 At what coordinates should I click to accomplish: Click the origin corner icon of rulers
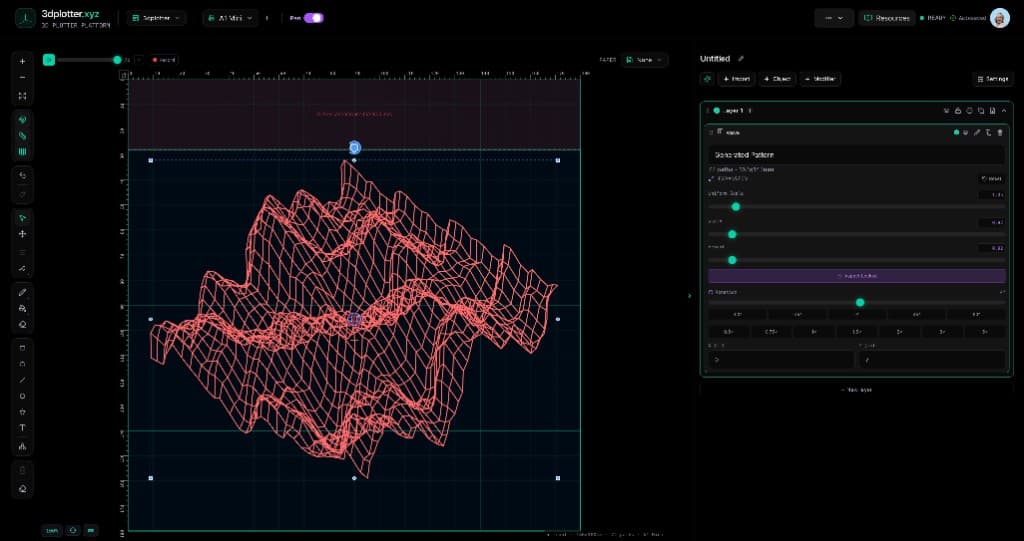click(123, 76)
